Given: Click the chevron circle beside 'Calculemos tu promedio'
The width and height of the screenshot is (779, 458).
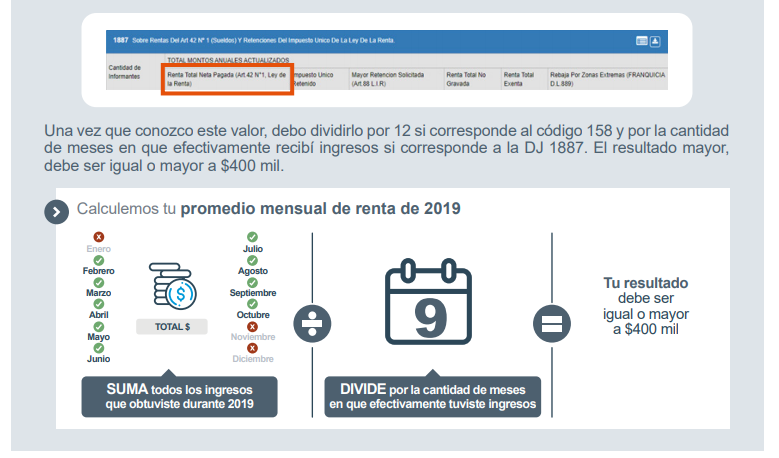Looking at the screenshot, I should point(56,212).
